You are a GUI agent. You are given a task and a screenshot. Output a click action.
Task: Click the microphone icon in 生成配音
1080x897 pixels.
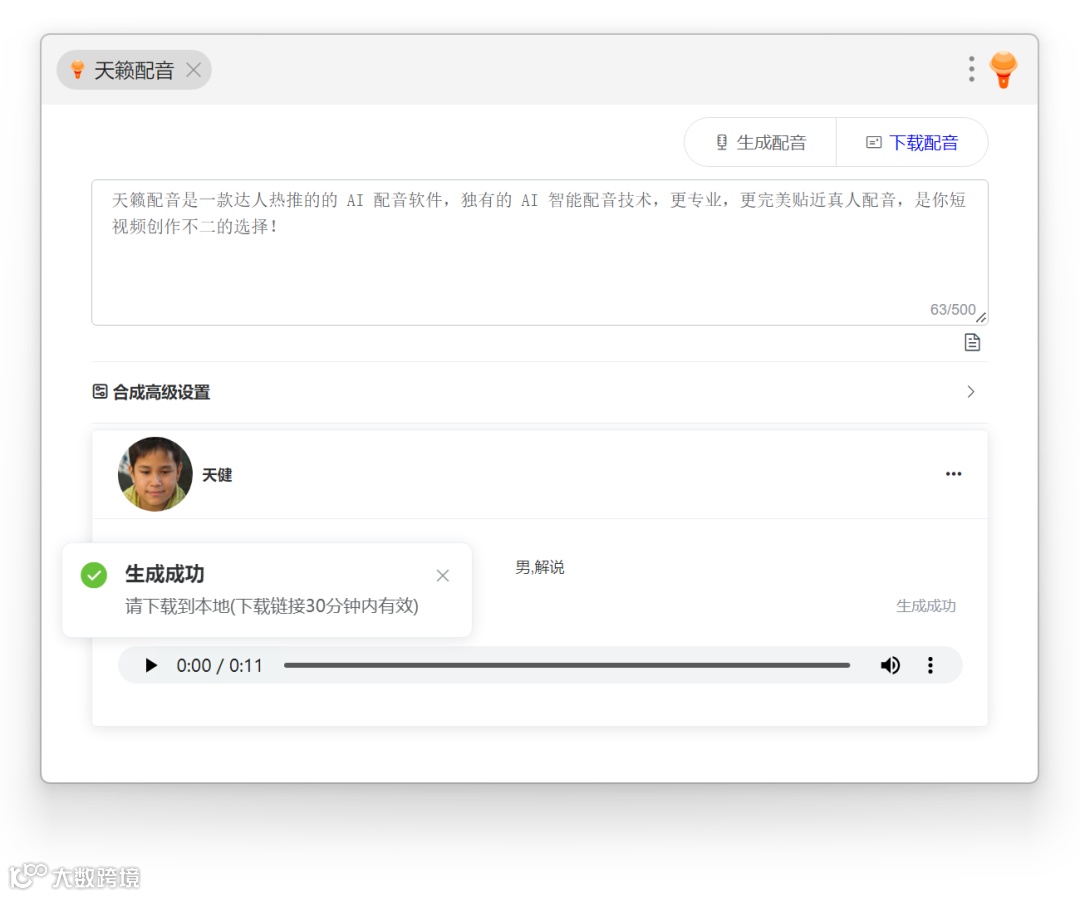point(721,143)
